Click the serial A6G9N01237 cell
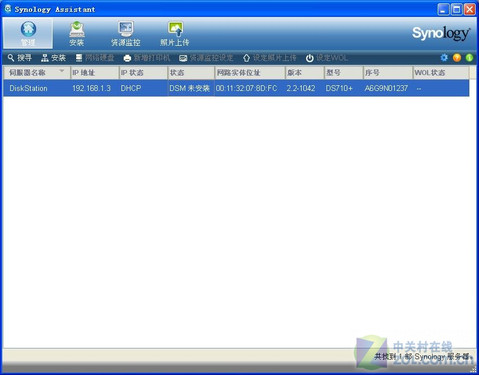This screenshot has width=479, height=375. point(386,88)
